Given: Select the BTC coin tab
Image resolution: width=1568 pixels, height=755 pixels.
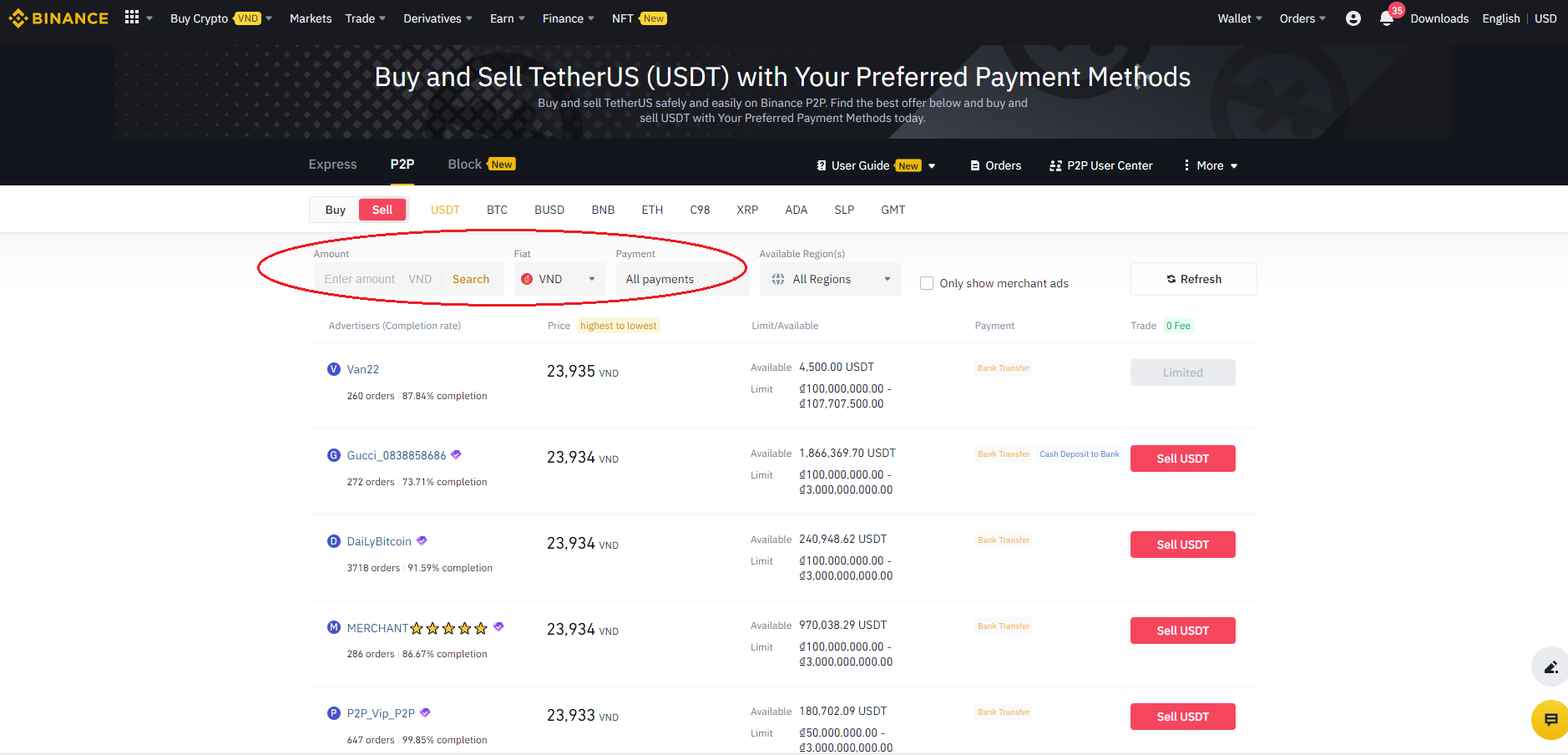Looking at the screenshot, I should (x=497, y=210).
